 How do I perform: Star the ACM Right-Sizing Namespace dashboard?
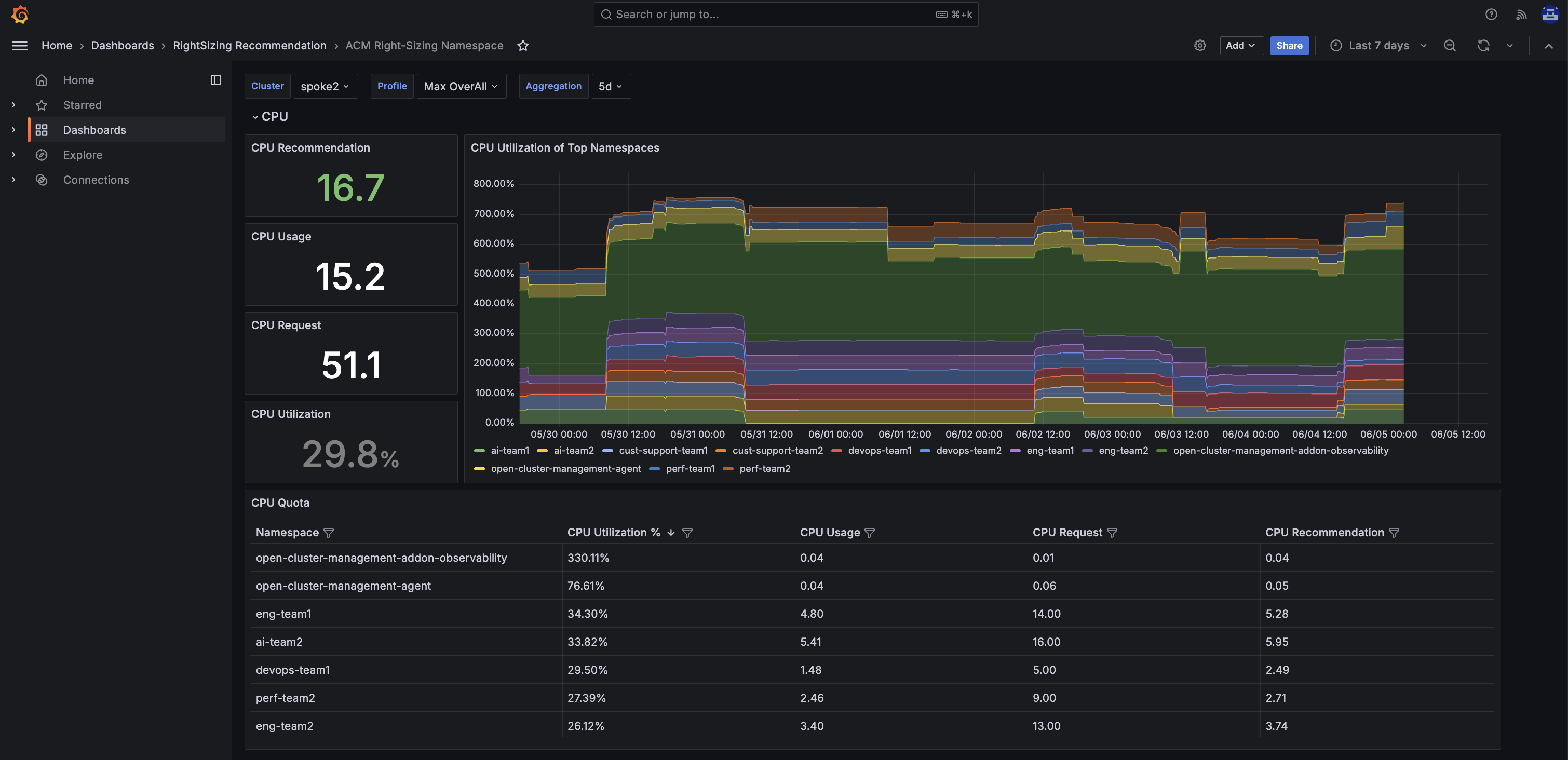[x=523, y=46]
